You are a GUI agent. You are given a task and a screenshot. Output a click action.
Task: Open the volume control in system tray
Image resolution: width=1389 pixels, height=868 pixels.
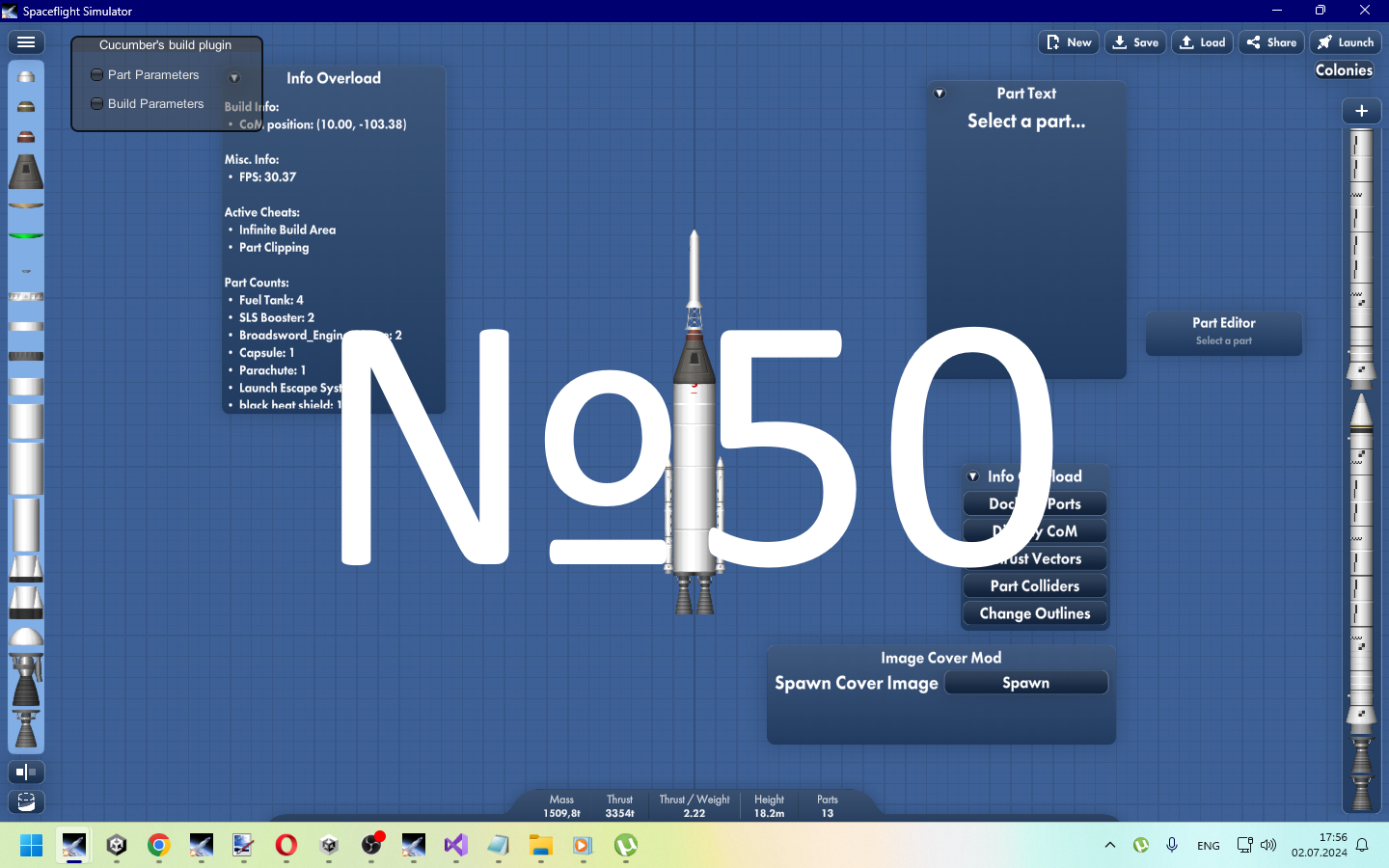pyautogui.click(x=1268, y=845)
